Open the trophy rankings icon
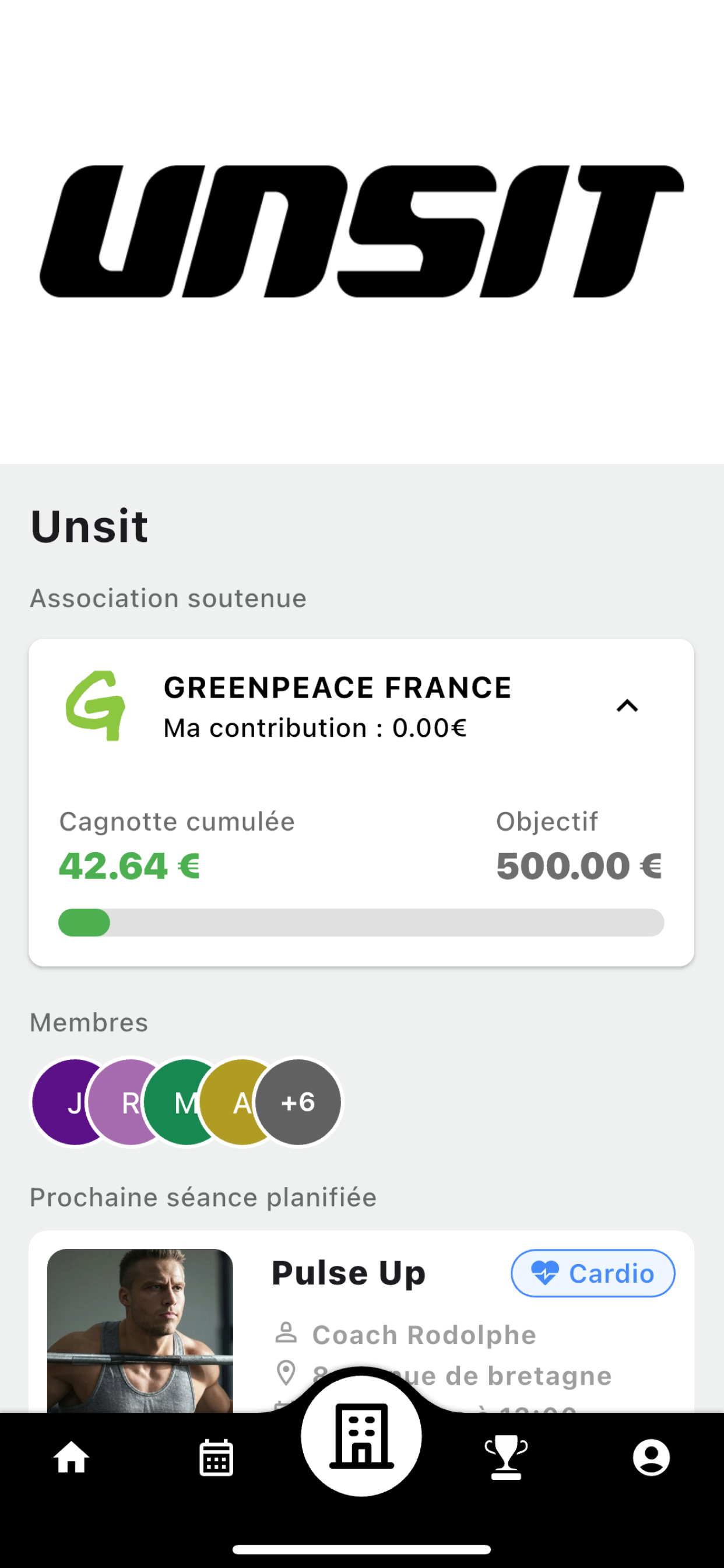Image resolution: width=724 pixels, height=1568 pixels. pos(506,1458)
